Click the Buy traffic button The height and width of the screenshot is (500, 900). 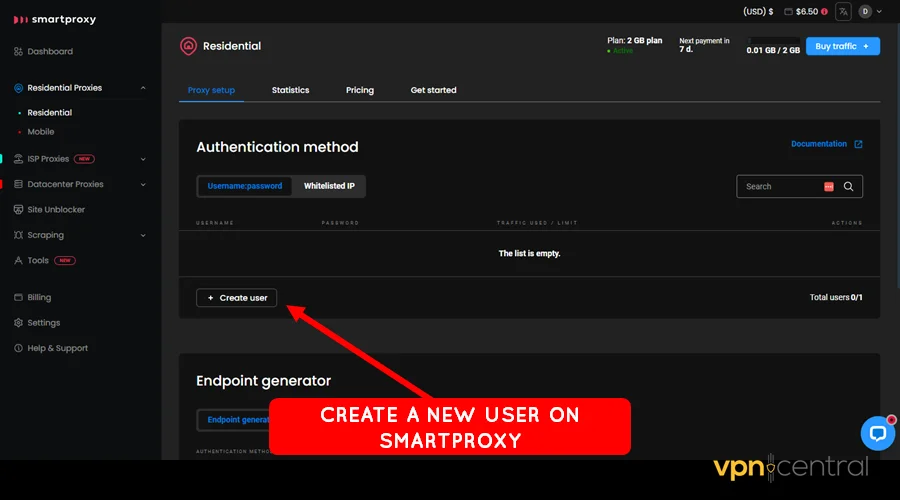point(843,46)
